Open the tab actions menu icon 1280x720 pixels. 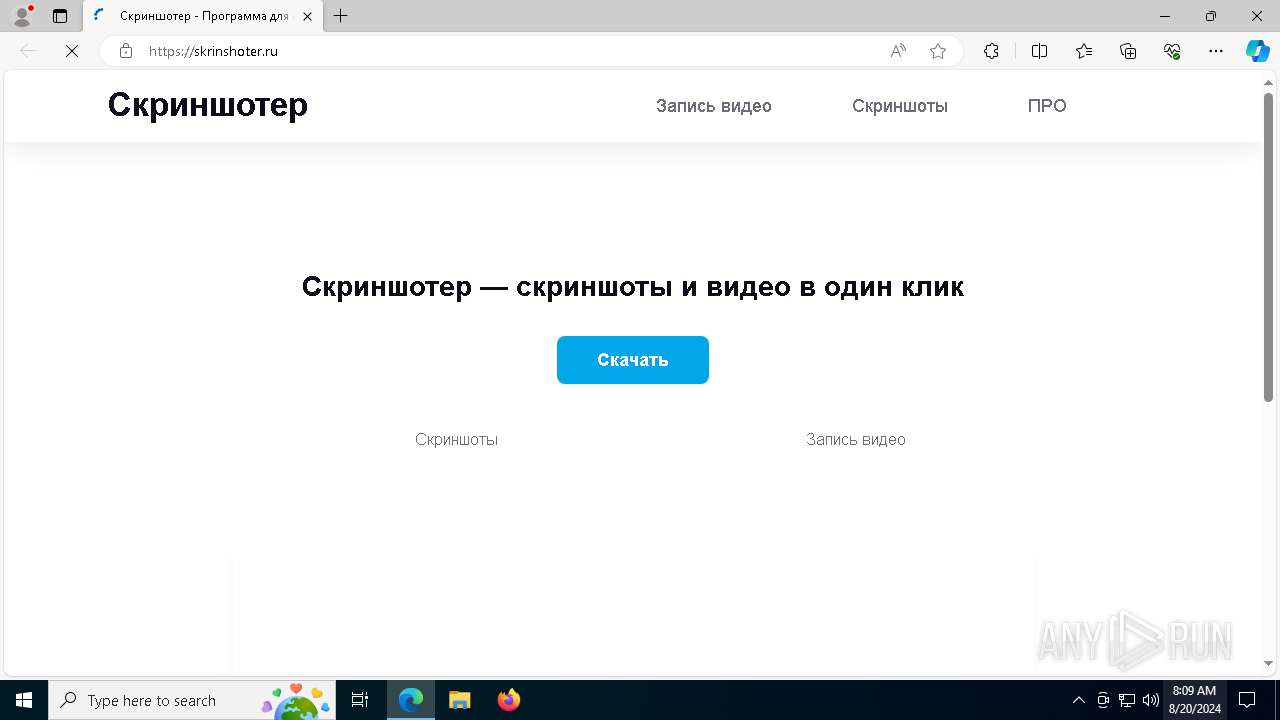tap(60, 16)
